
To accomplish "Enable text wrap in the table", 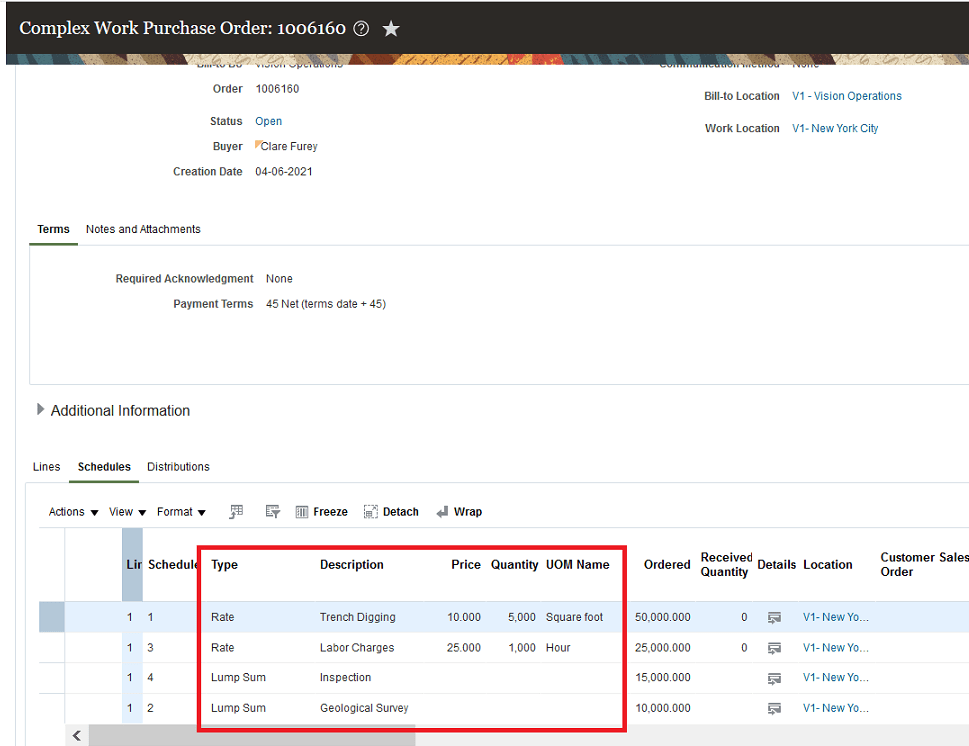I will click(x=459, y=511).
